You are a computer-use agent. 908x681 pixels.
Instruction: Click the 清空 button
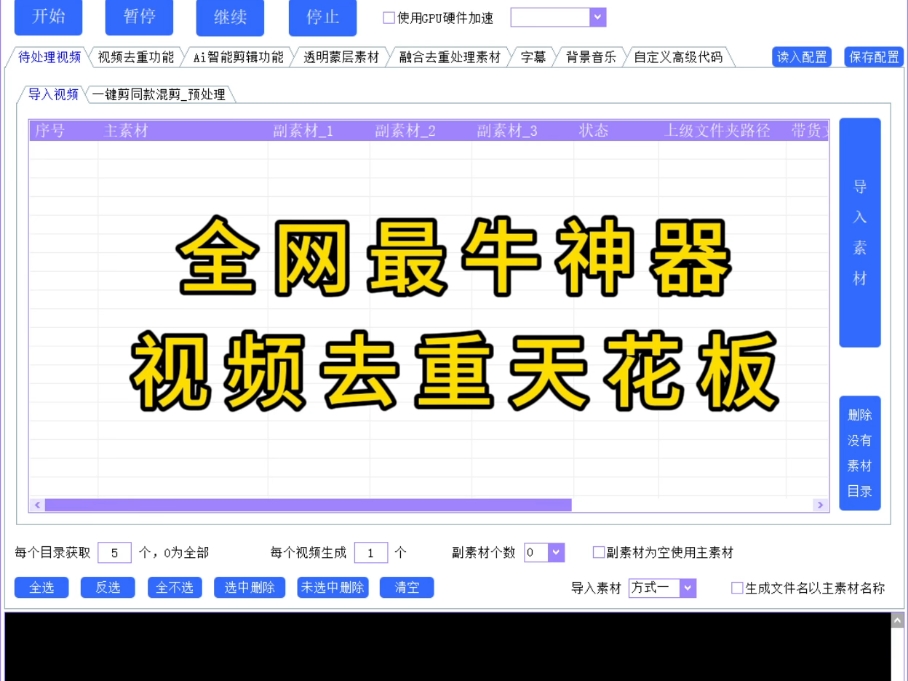(x=407, y=587)
